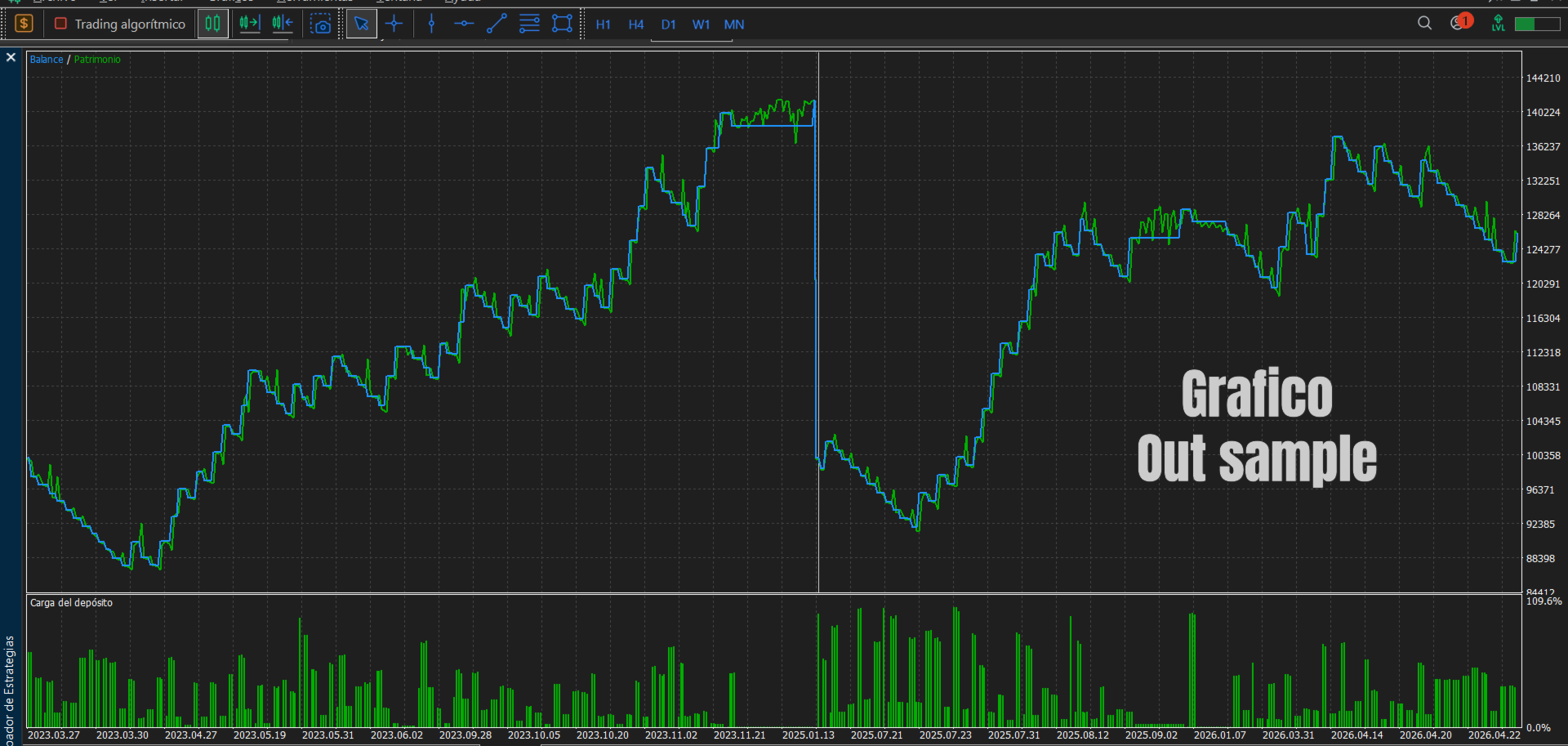1568x746 pixels.
Task: Choose the horizontal line drawing tool
Action: click(464, 24)
